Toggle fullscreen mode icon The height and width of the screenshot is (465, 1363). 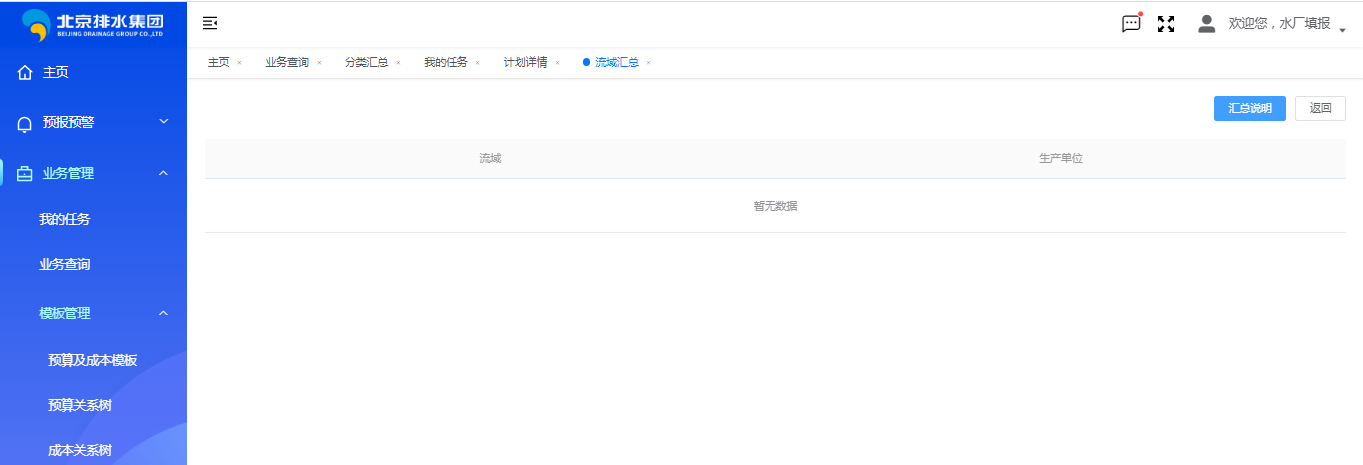(x=1166, y=24)
